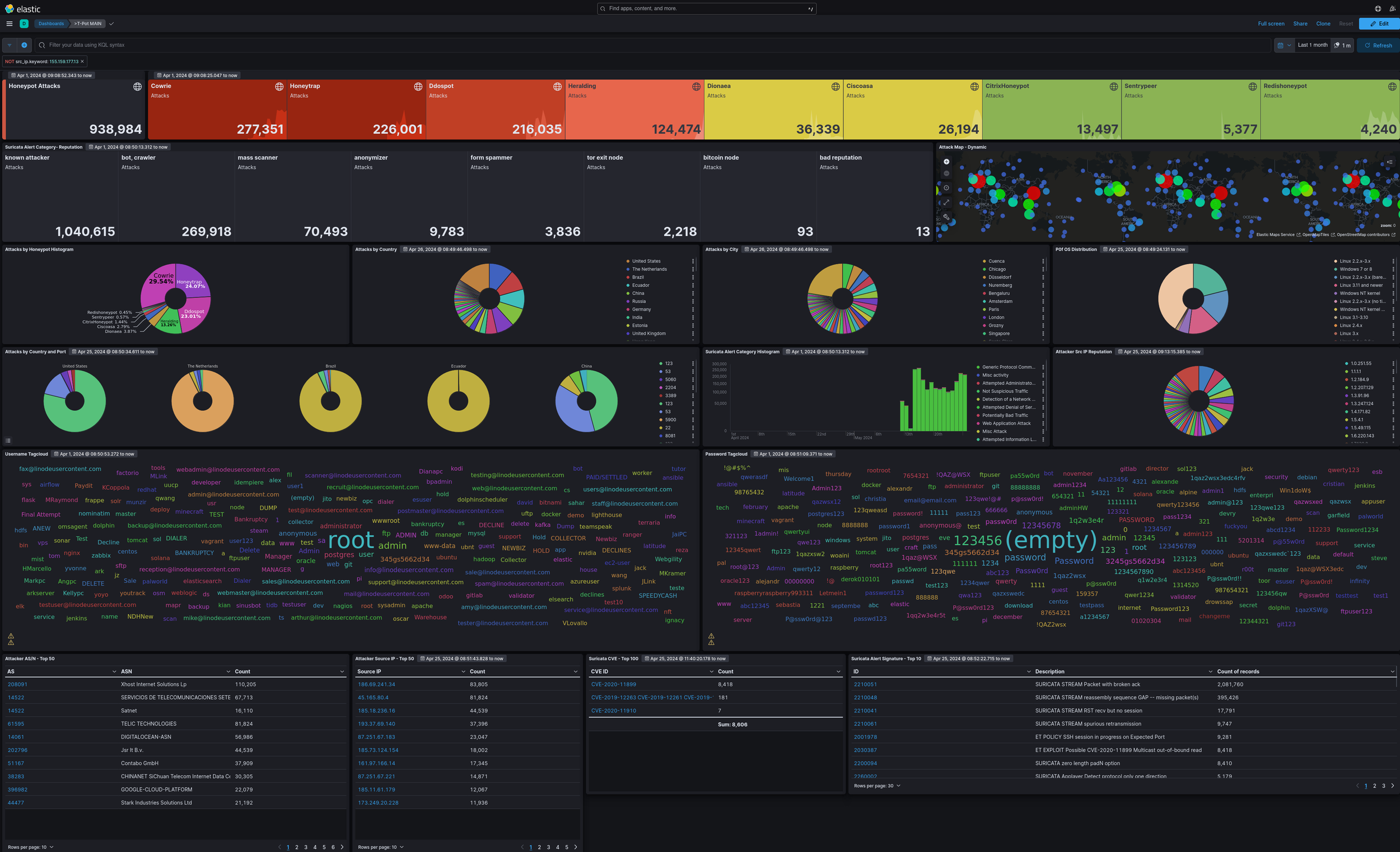Open the Last 1 month time range dropdown
The height and width of the screenshot is (852, 1400).
pos(1313,45)
